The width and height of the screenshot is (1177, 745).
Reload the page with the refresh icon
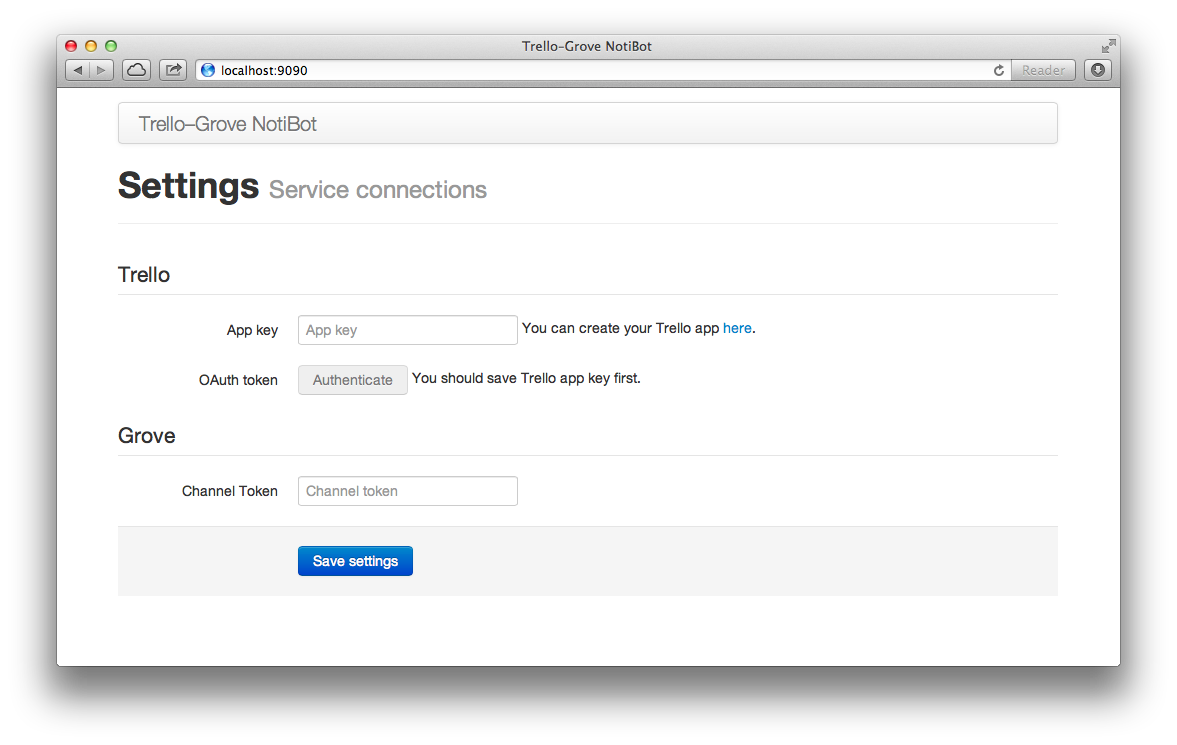(998, 70)
